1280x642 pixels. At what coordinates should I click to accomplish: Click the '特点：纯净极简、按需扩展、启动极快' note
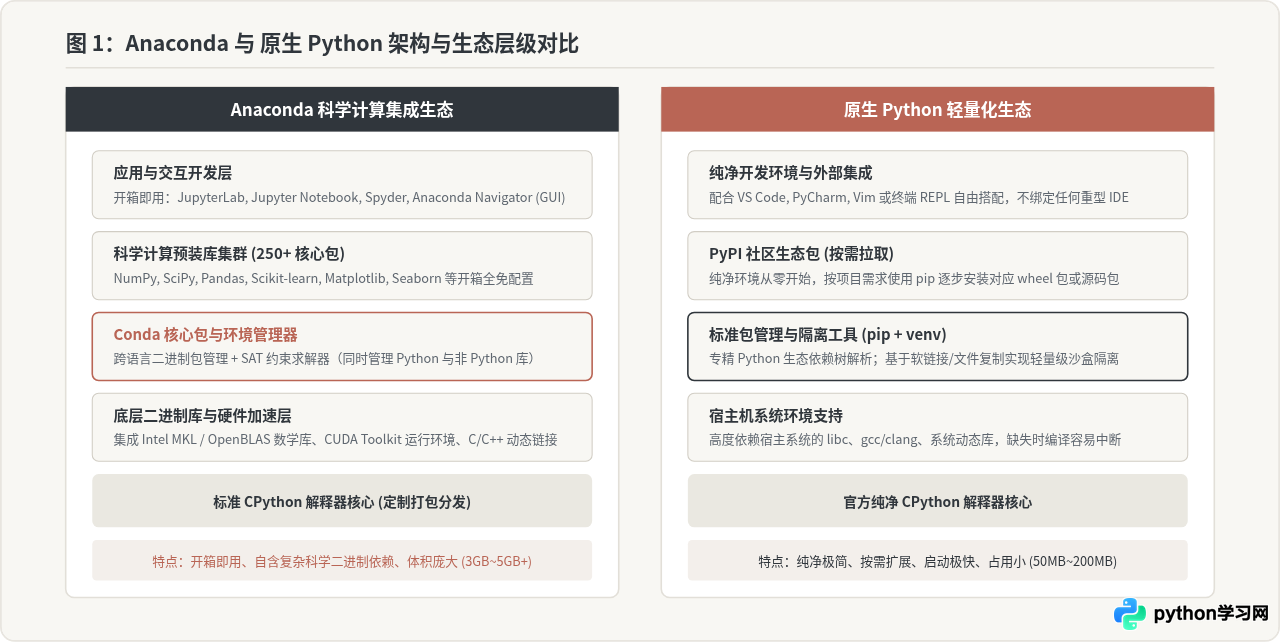pos(938,561)
